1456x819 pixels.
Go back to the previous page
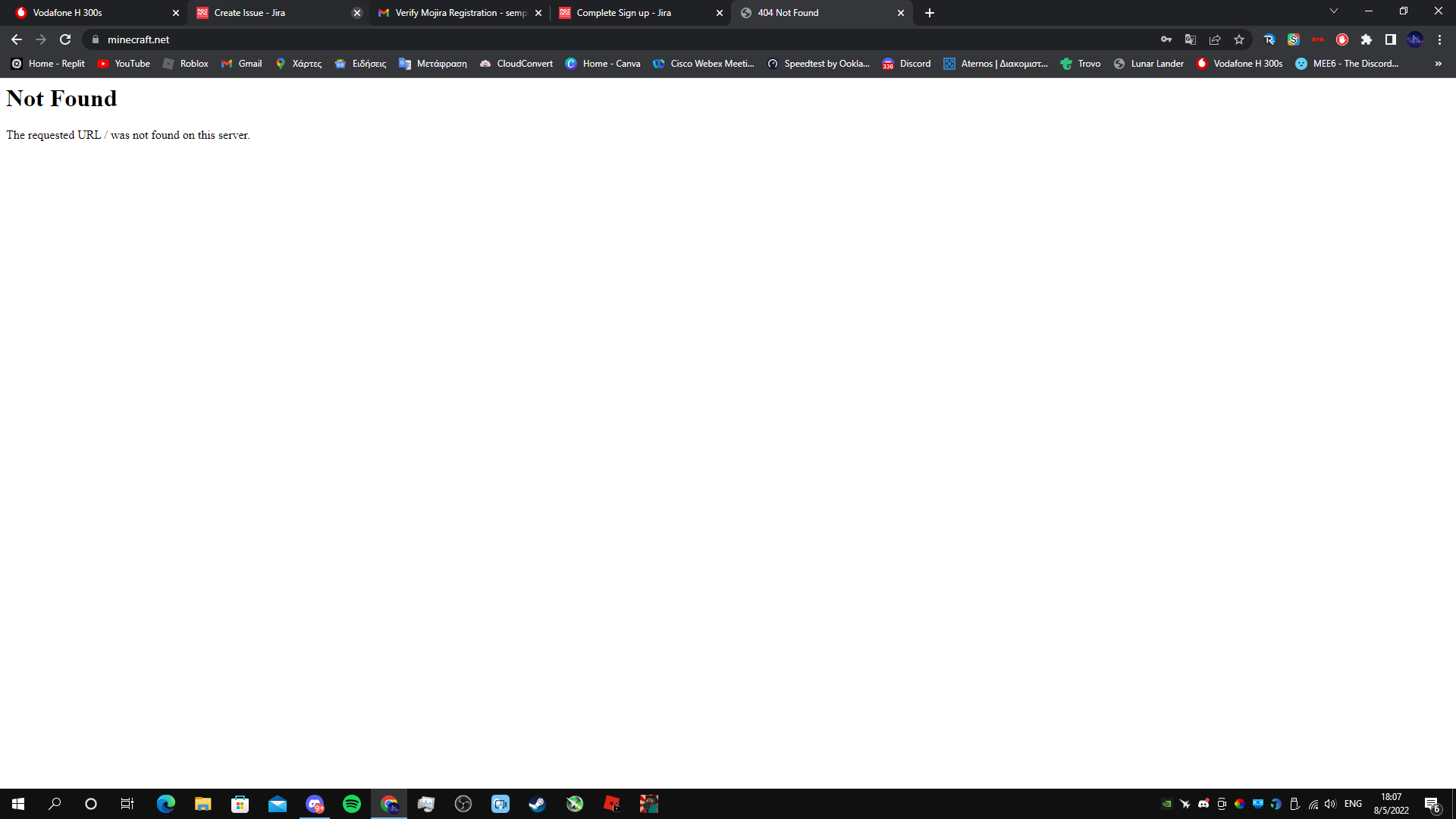17,39
